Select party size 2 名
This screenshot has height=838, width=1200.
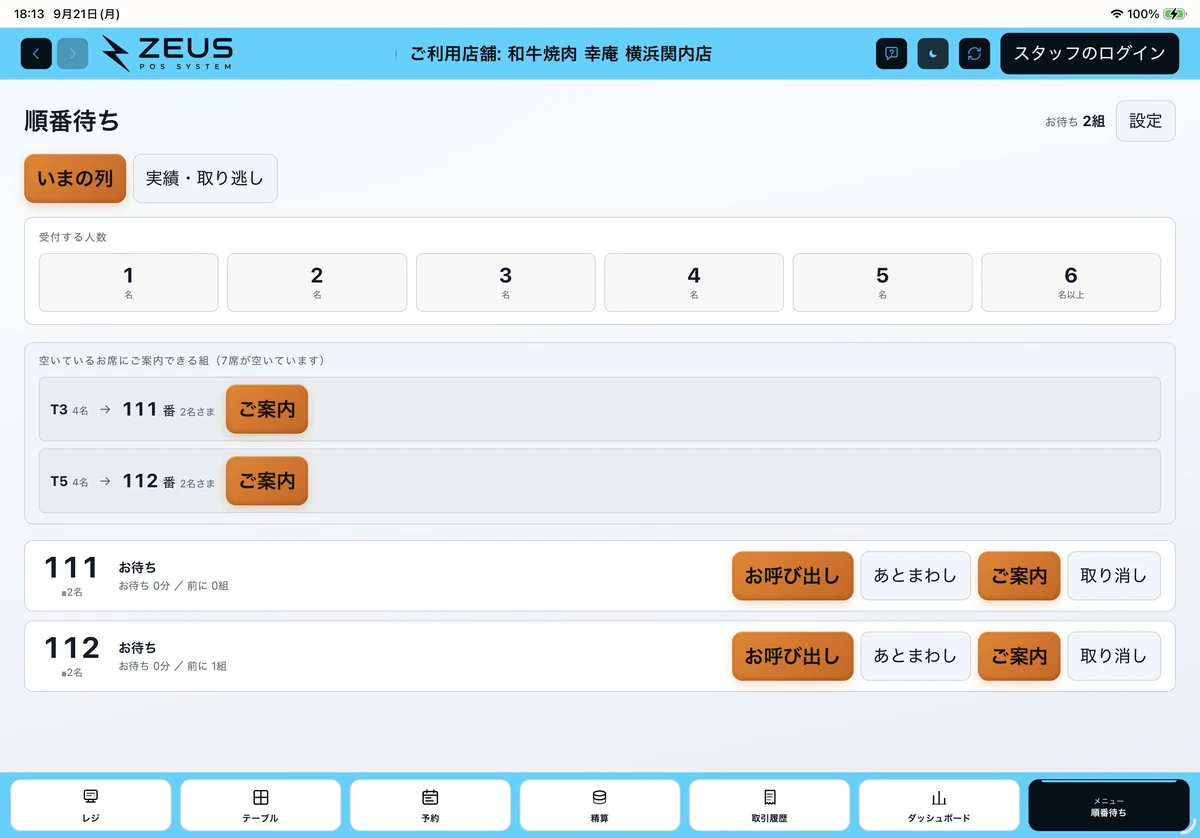point(317,283)
